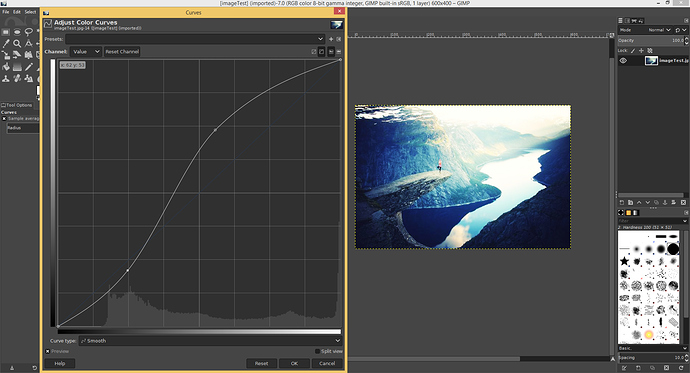Open blend mode group switcher dropdown
Screen dimensions: 690x373
tap(681, 30)
